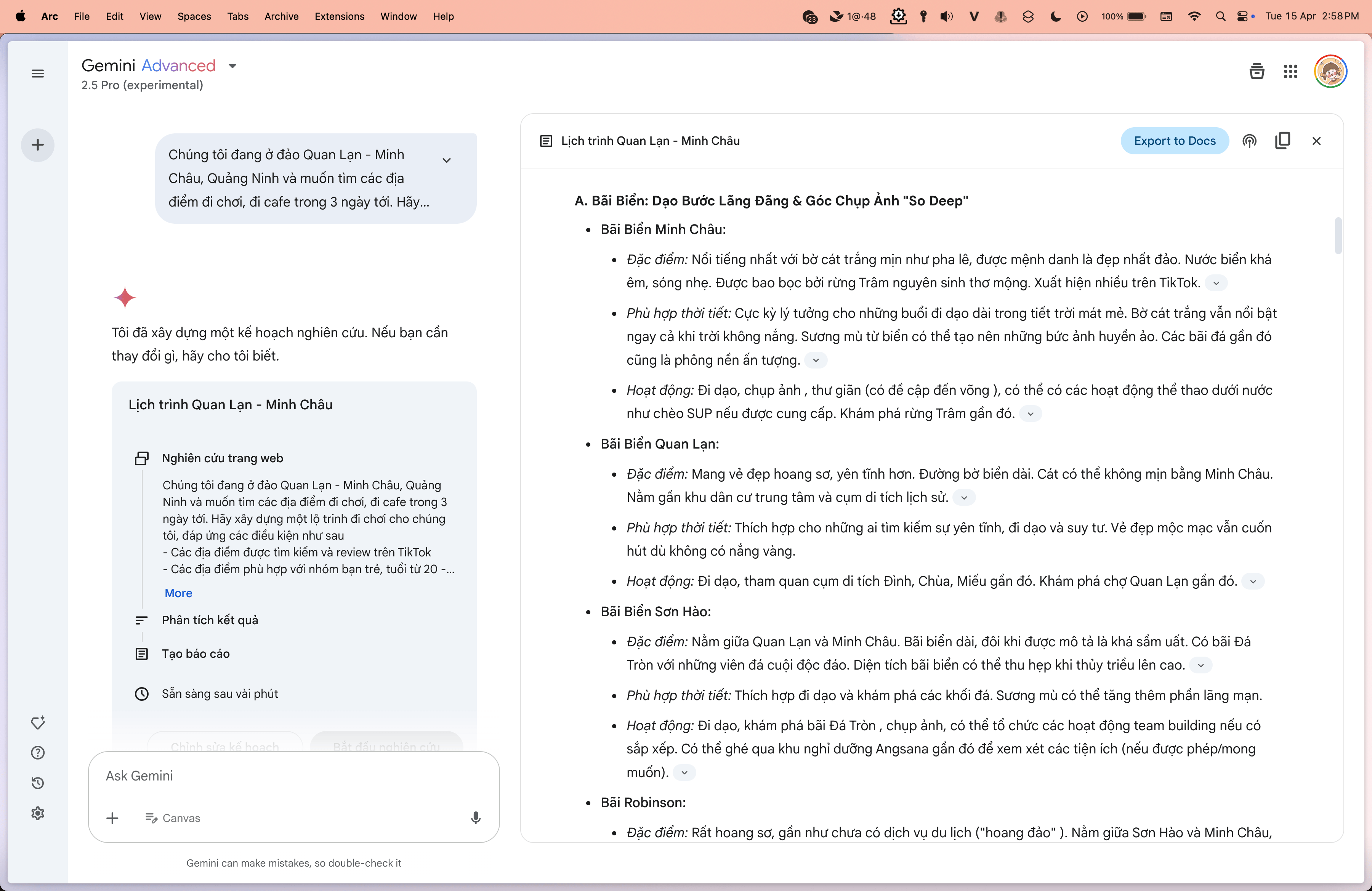Expand sources after "thủy triều lên cao"

tap(1201, 665)
